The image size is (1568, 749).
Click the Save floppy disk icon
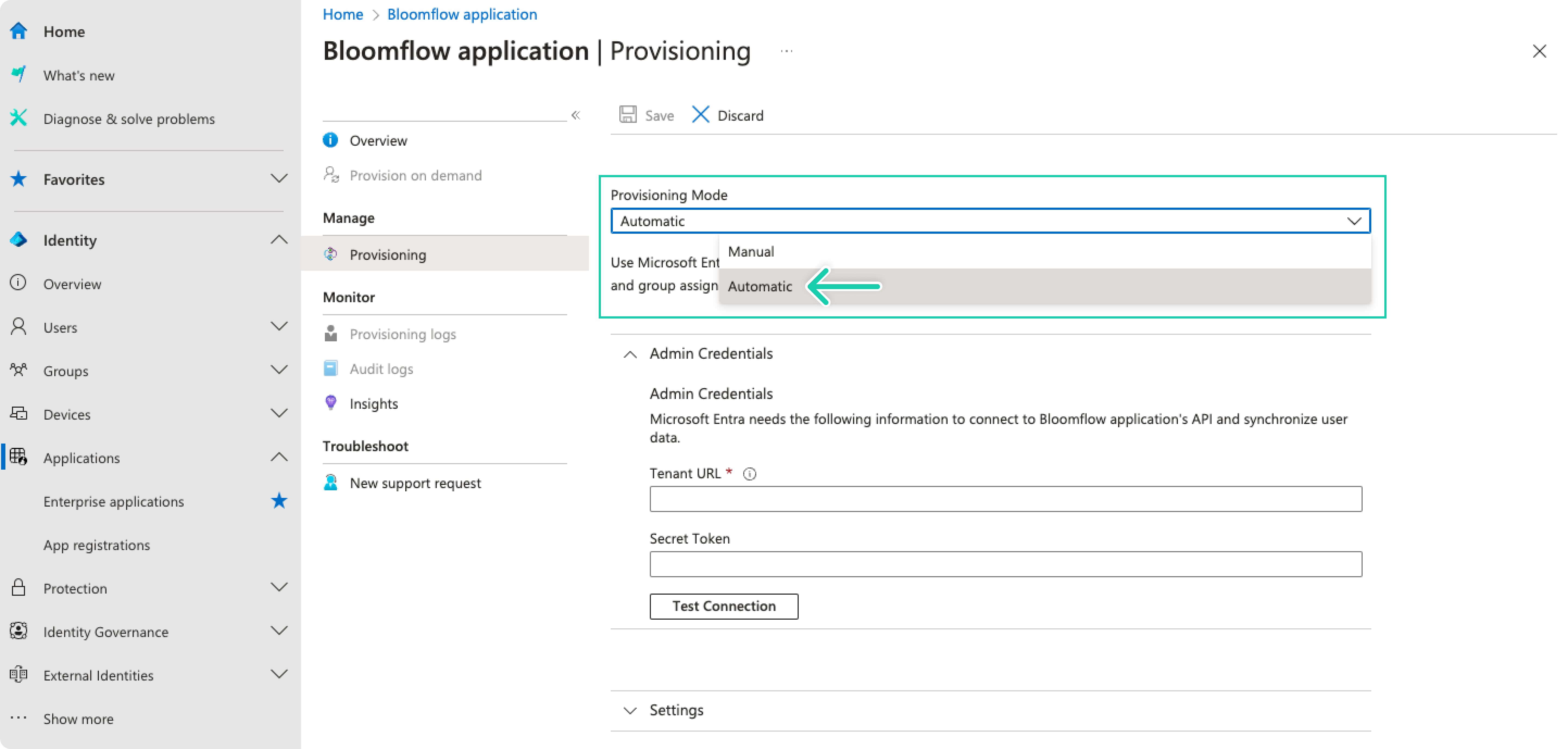tap(628, 114)
